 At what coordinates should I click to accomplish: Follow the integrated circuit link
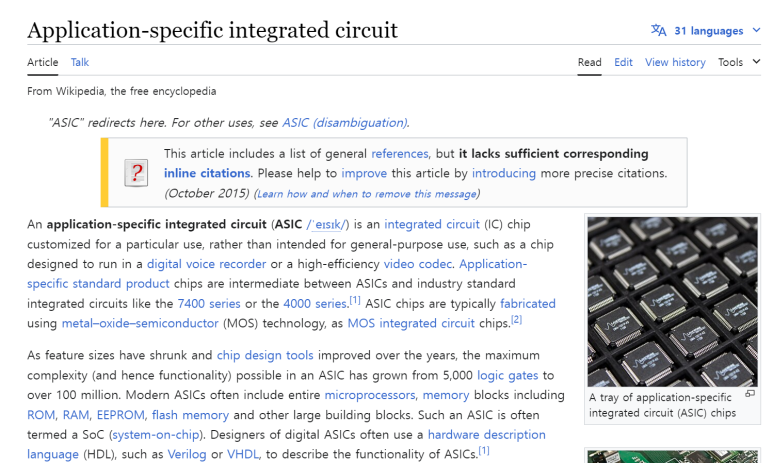point(431,224)
